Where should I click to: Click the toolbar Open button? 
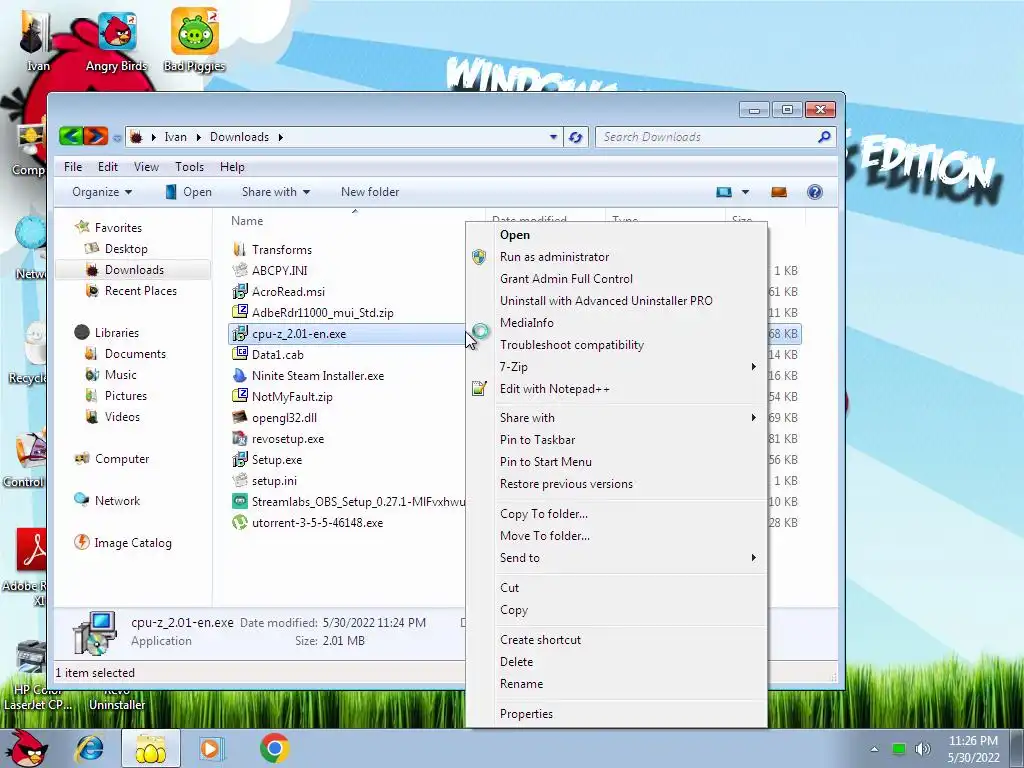(x=189, y=192)
